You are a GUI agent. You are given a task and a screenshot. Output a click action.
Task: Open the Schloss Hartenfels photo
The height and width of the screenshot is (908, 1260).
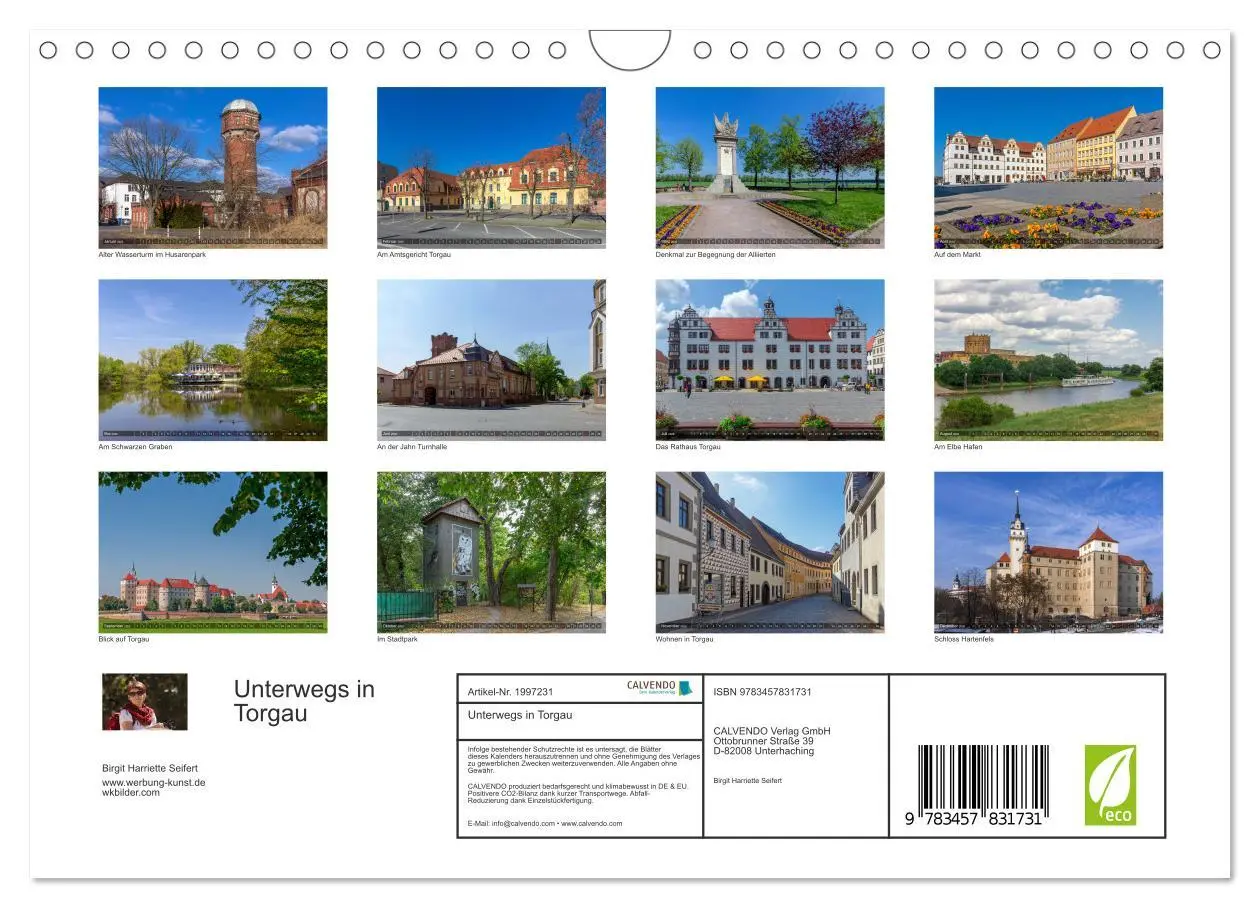pyautogui.click(x=1048, y=552)
